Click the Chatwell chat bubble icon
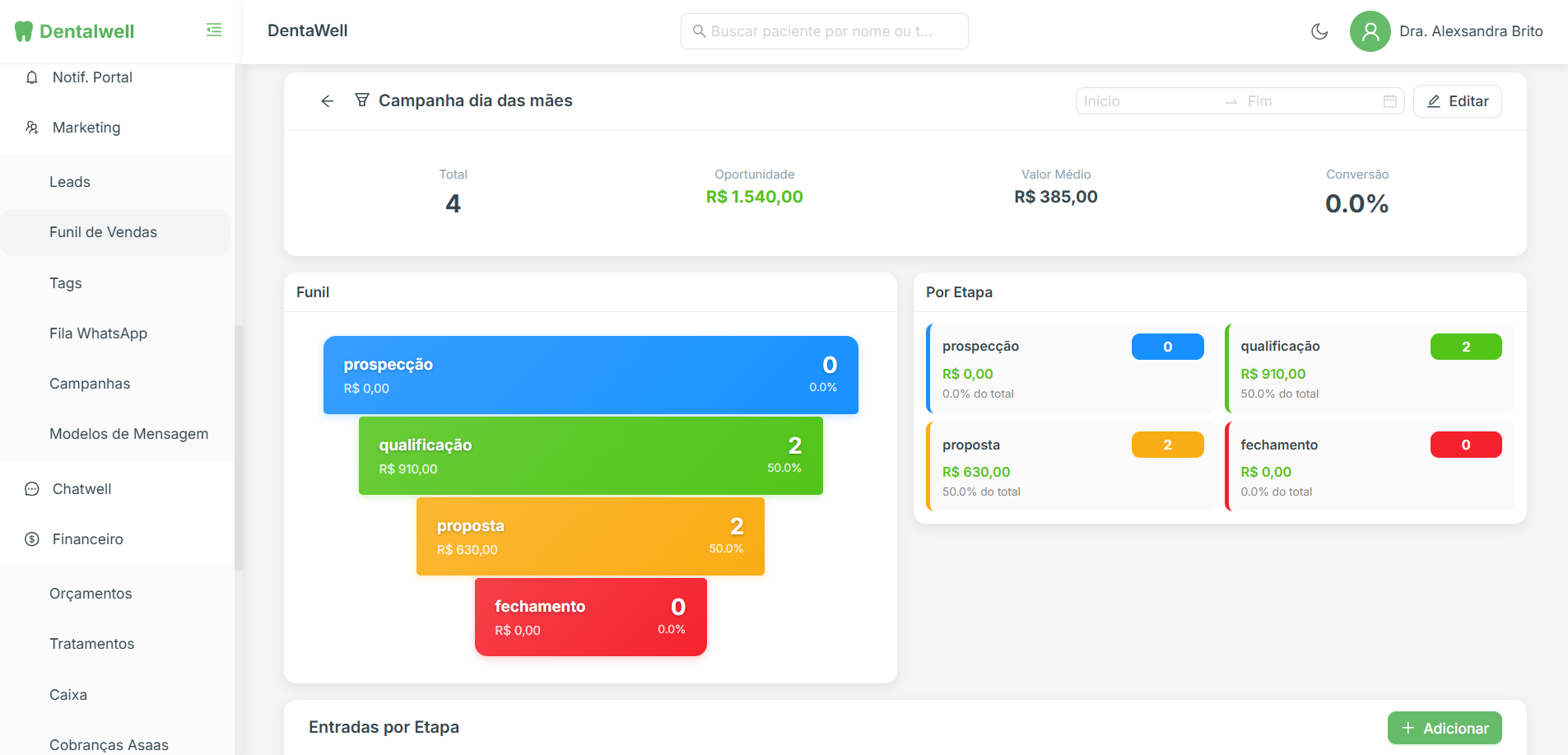 click(32, 489)
